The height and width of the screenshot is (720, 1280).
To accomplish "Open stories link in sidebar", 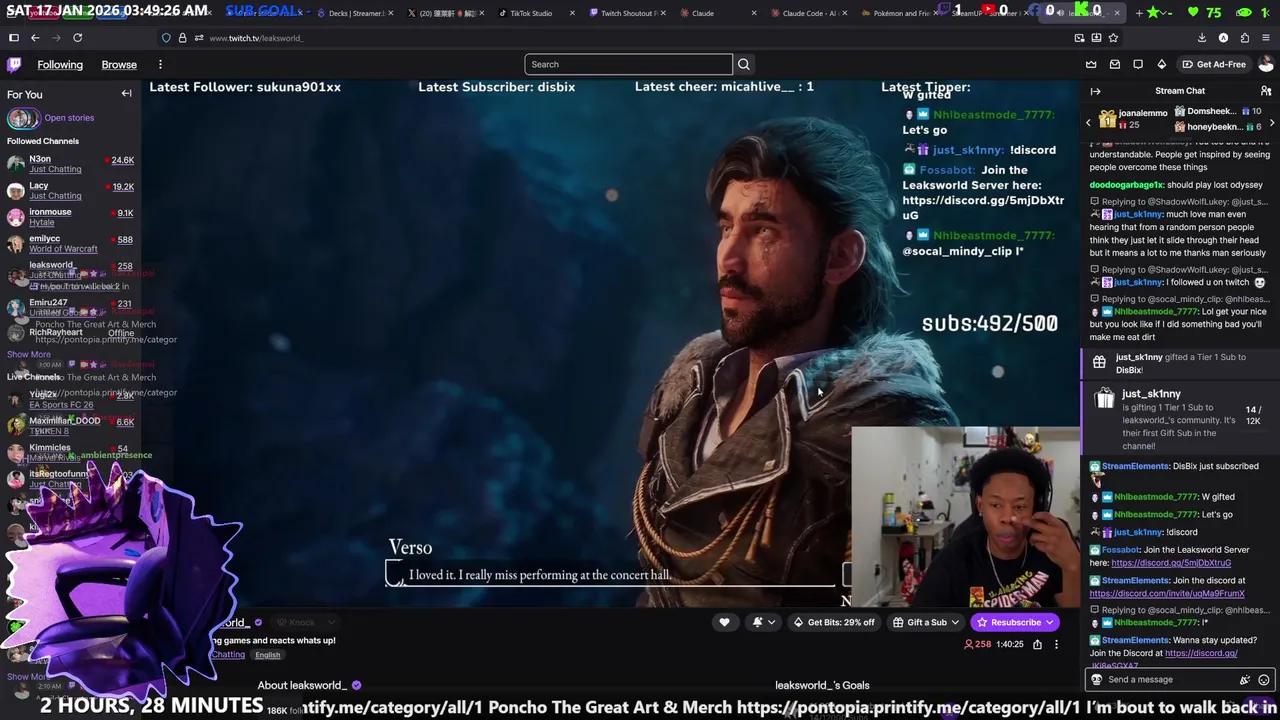I will [x=69, y=118].
